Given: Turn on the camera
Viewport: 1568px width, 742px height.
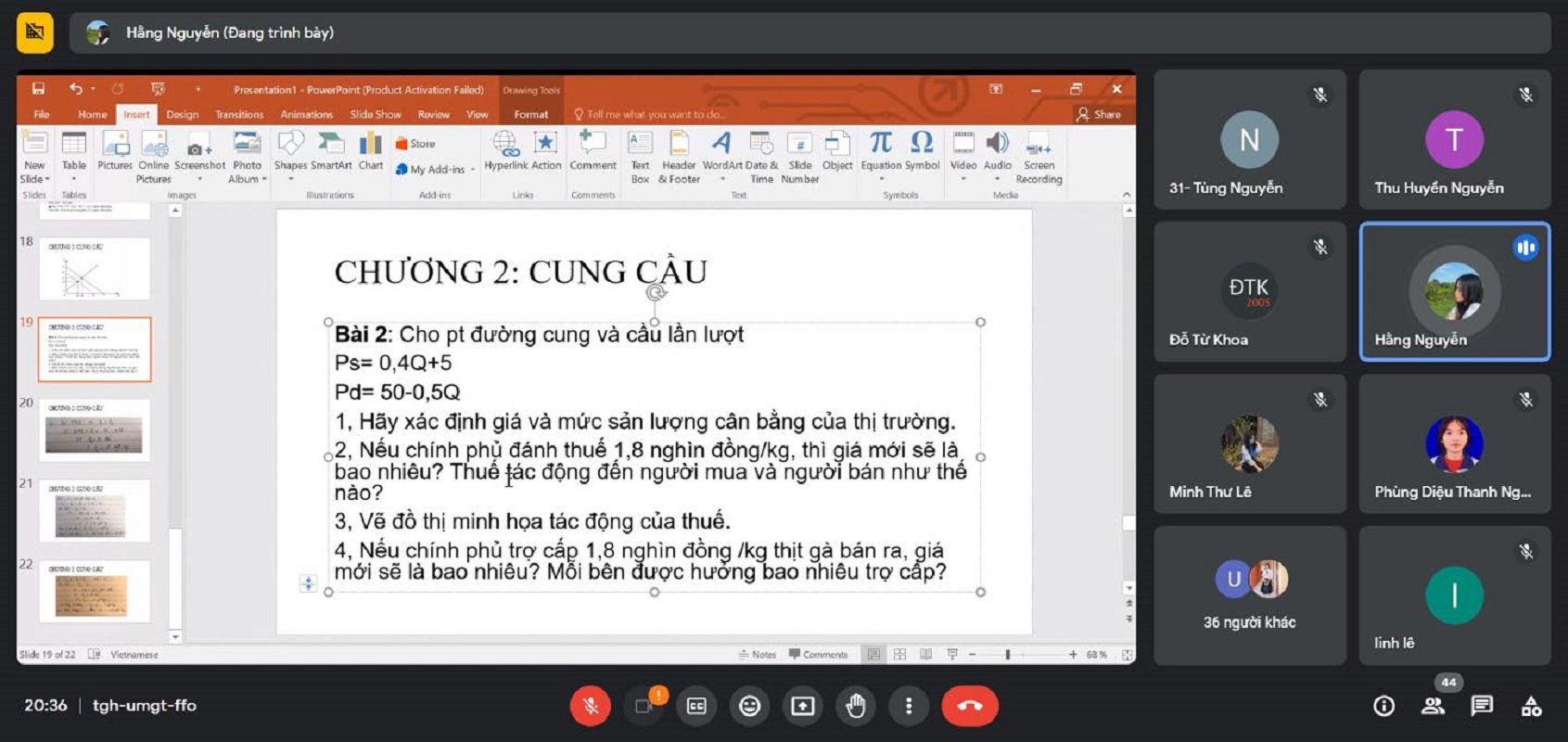Looking at the screenshot, I should pyautogui.click(x=644, y=706).
